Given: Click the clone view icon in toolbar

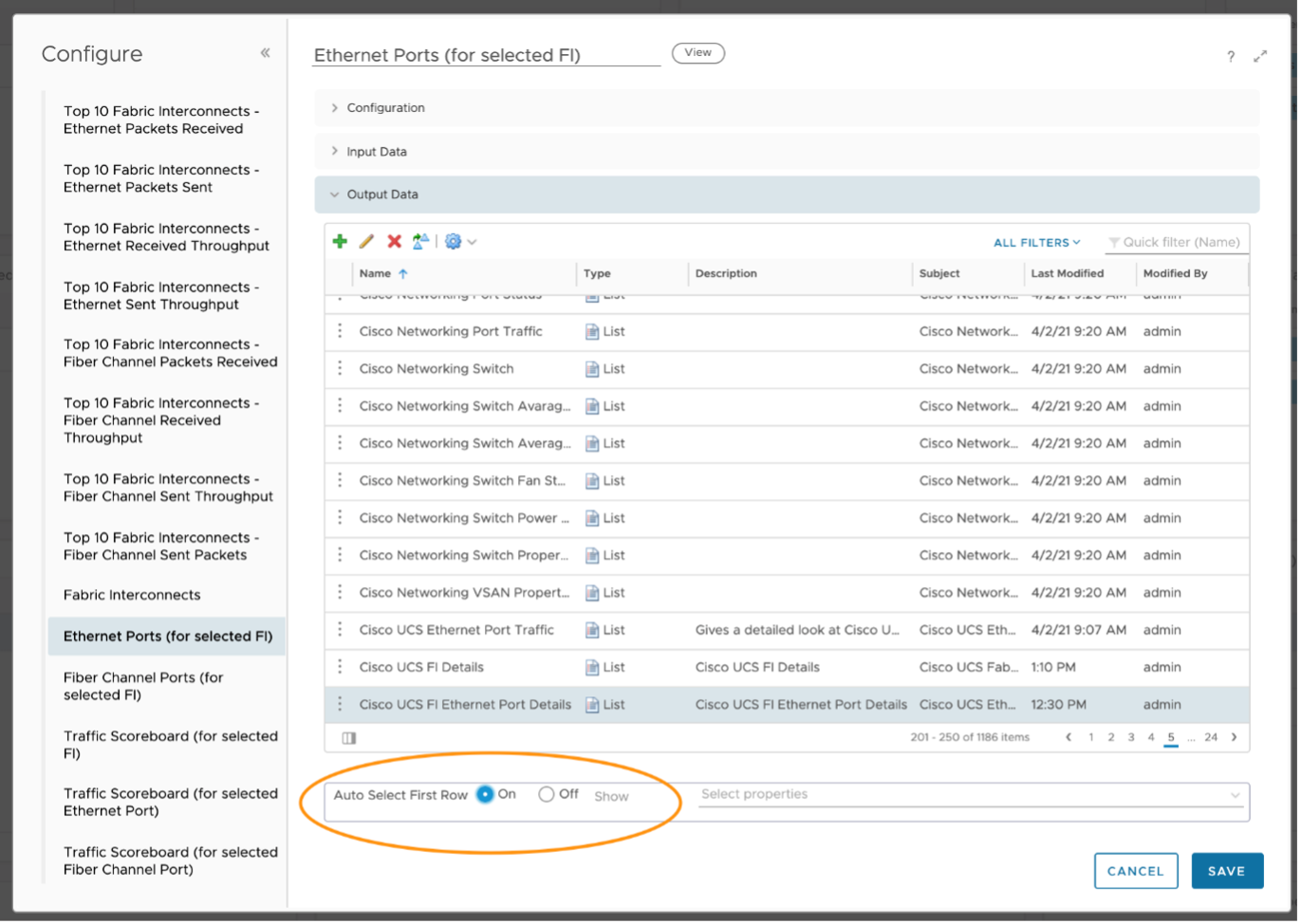Looking at the screenshot, I should click(420, 242).
